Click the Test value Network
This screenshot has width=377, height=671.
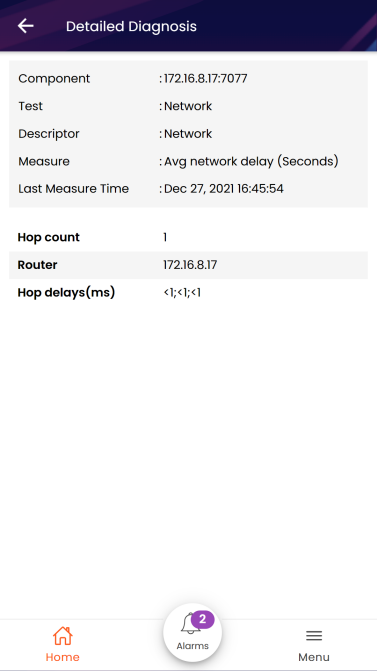188,106
